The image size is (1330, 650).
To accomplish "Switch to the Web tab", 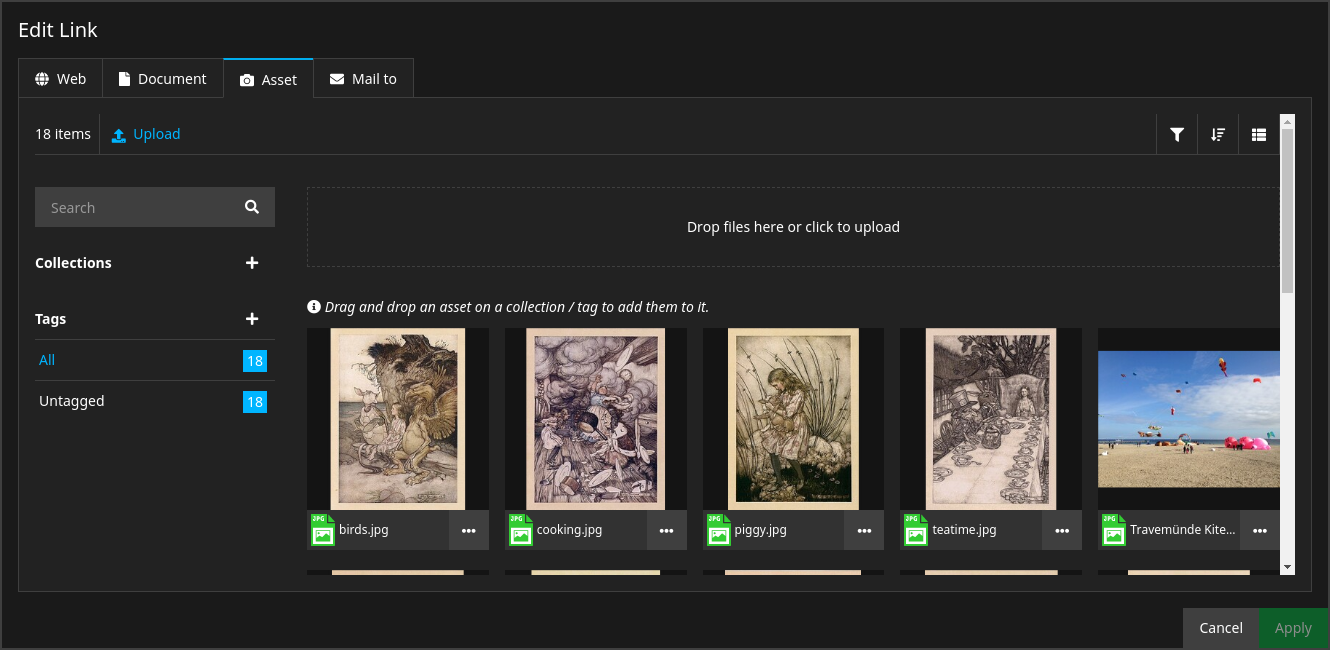I will coord(61,79).
